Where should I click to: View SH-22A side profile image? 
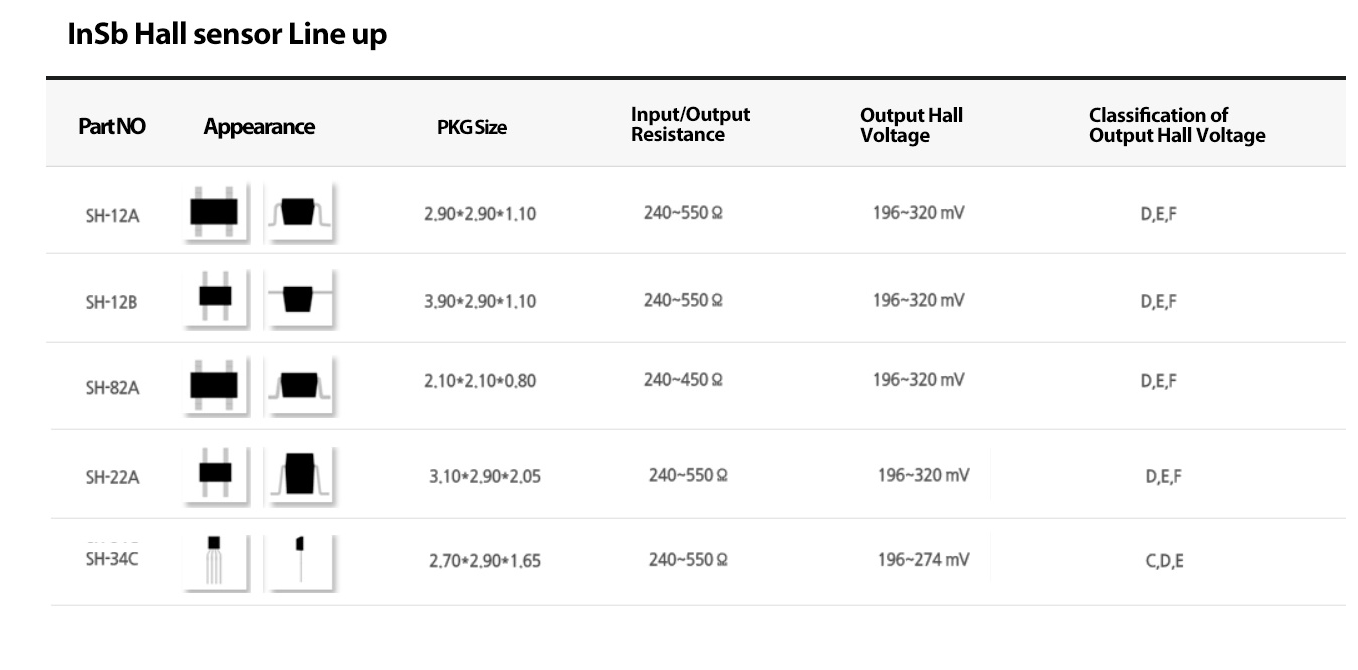(299, 473)
